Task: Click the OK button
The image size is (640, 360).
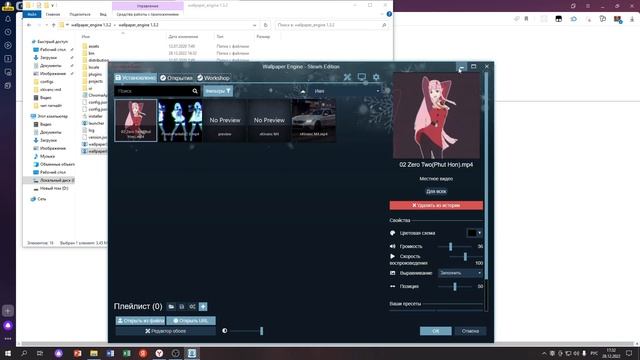Action: point(436,331)
